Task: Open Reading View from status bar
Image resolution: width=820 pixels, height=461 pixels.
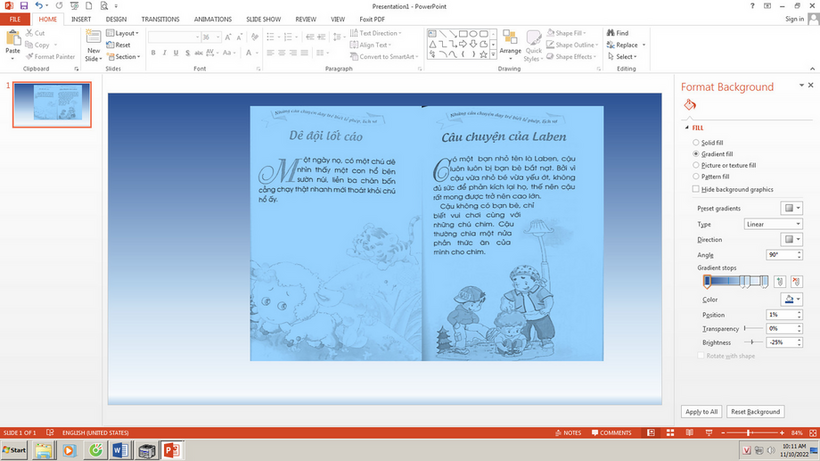Action: click(x=689, y=433)
